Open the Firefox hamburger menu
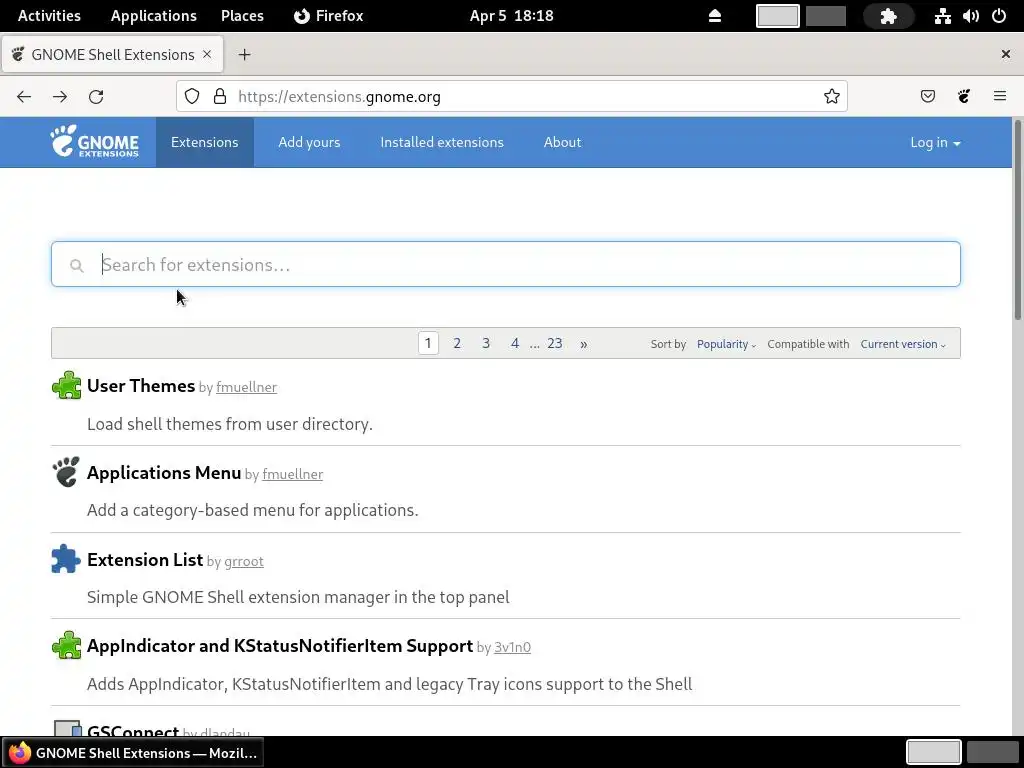 point(1000,97)
